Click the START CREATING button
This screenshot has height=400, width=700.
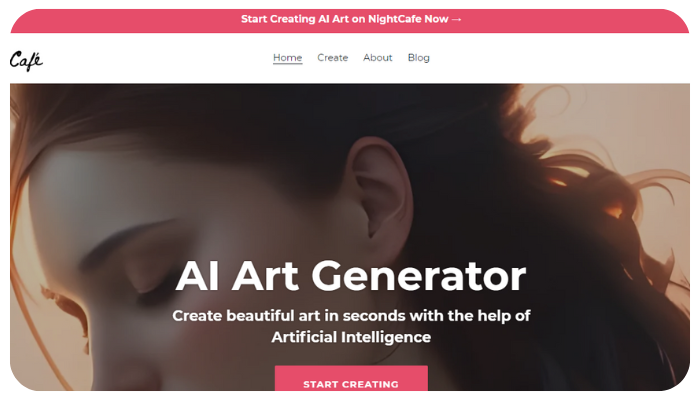(351, 379)
